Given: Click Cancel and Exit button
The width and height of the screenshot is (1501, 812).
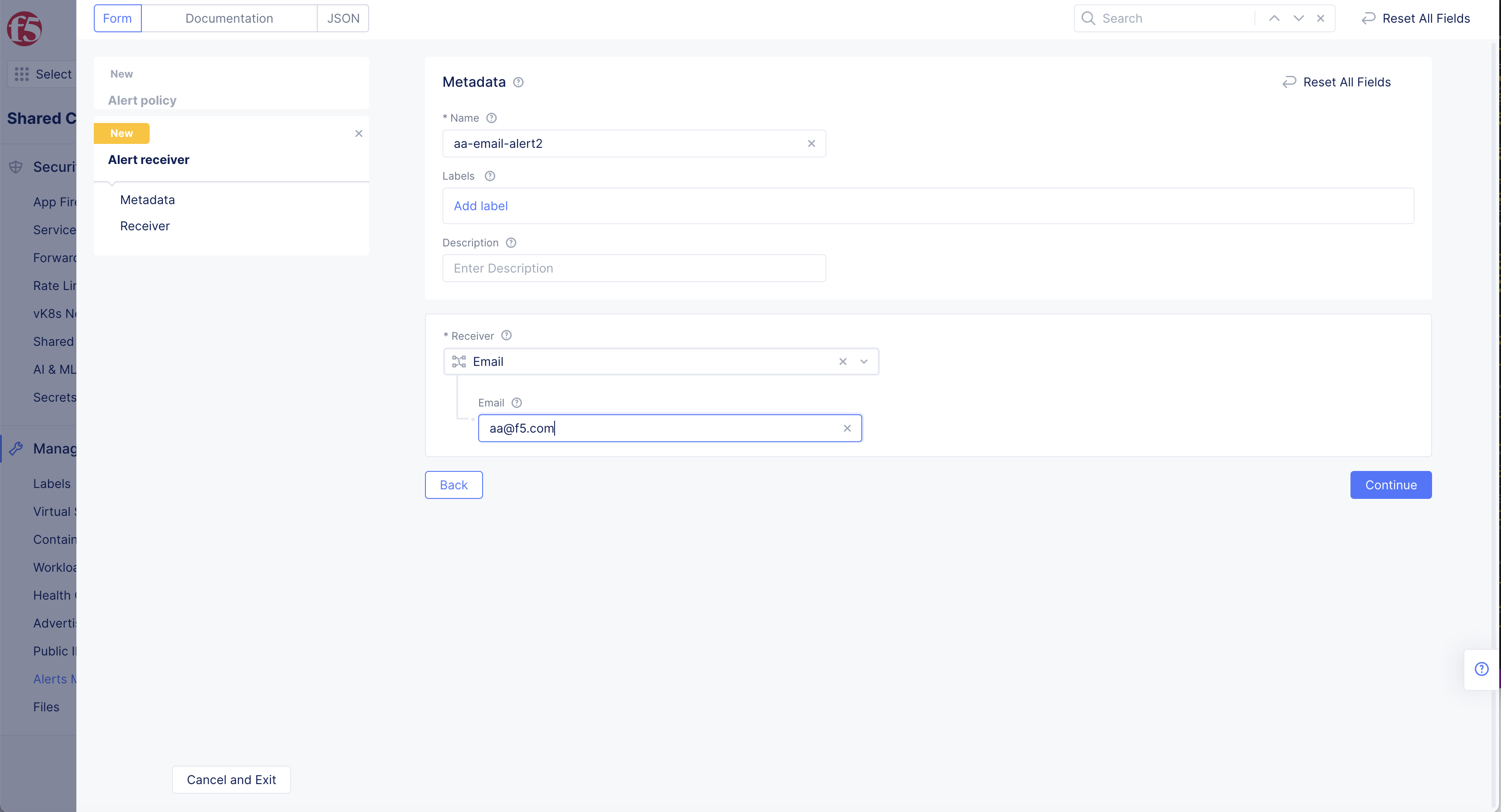Looking at the screenshot, I should (231, 779).
